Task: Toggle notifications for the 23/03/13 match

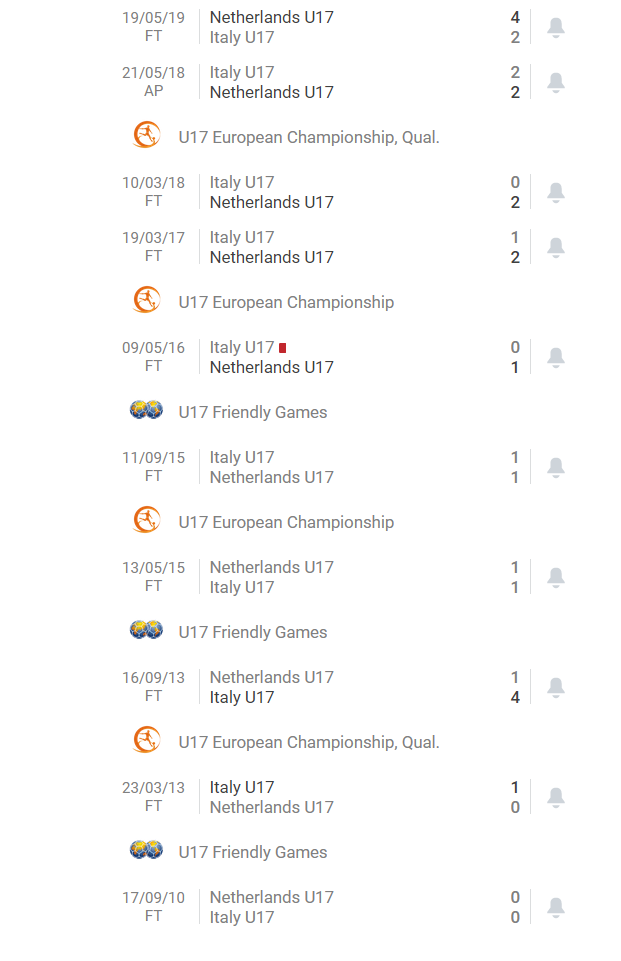Action: (x=556, y=796)
